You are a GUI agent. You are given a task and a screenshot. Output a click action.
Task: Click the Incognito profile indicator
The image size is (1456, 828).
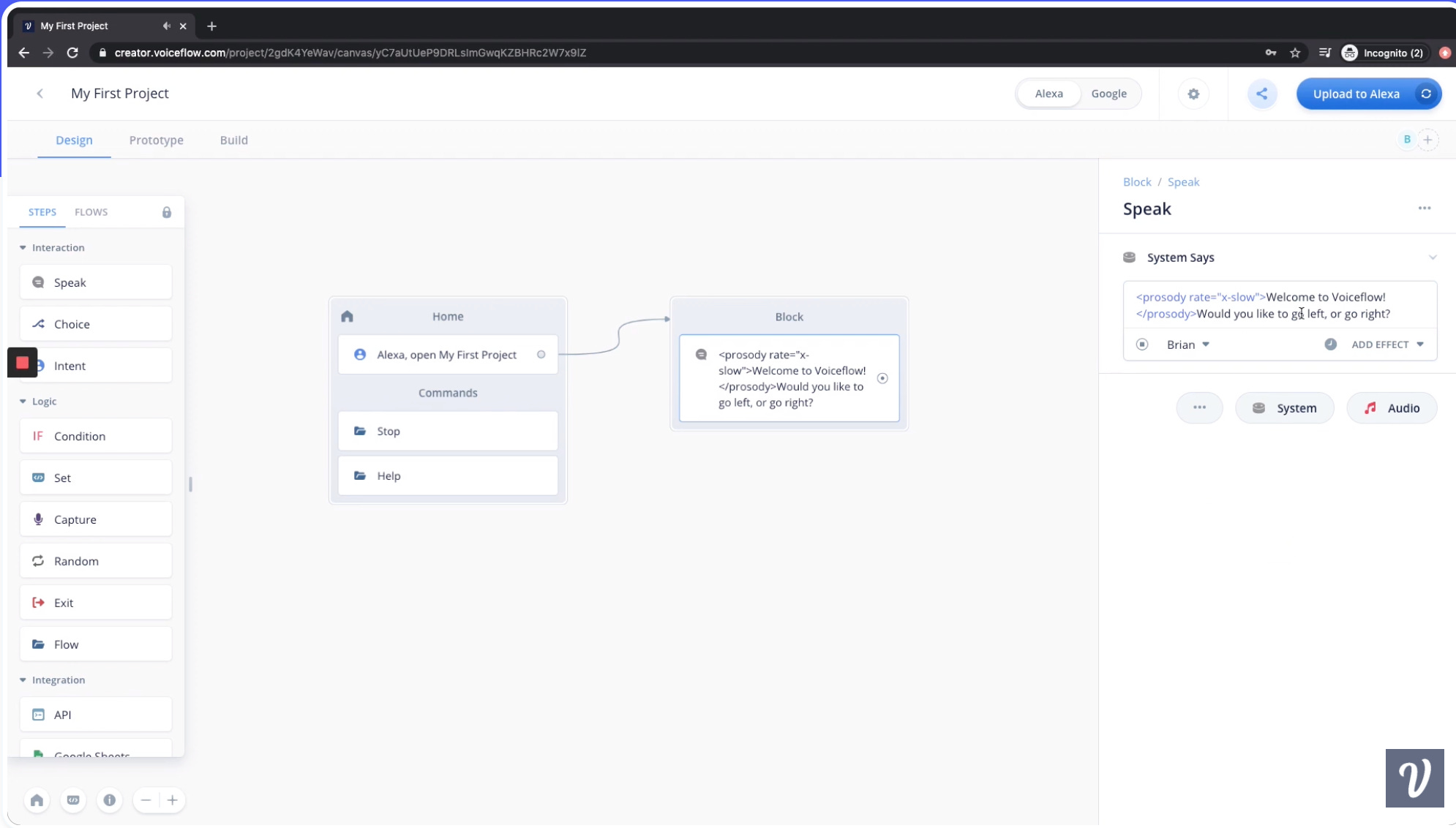pyautogui.click(x=1382, y=53)
